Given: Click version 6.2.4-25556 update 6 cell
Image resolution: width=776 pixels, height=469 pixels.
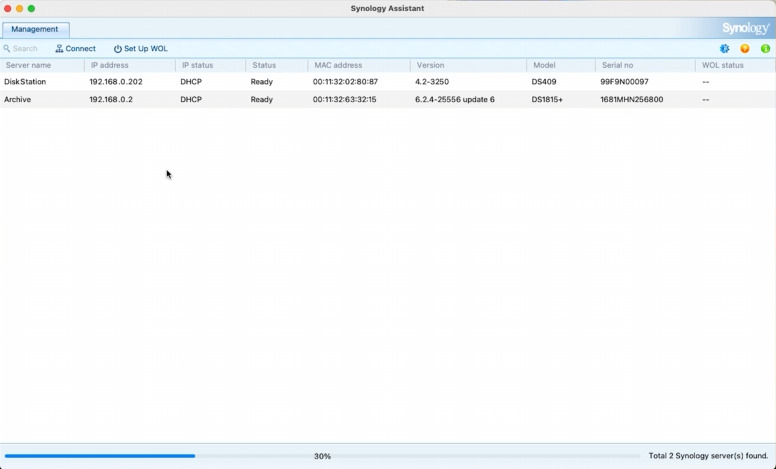Looking at the screenshot, I should 455,99.
